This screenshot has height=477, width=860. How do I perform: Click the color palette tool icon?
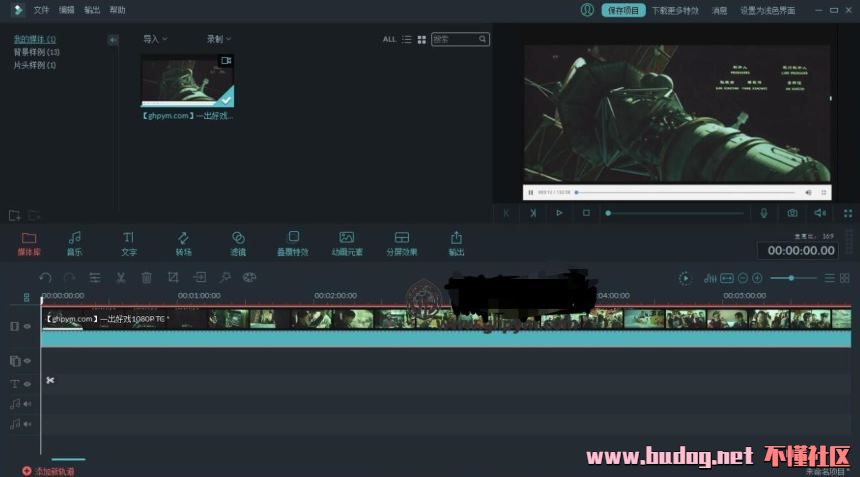pyautogui.click(x=249, y=277)
